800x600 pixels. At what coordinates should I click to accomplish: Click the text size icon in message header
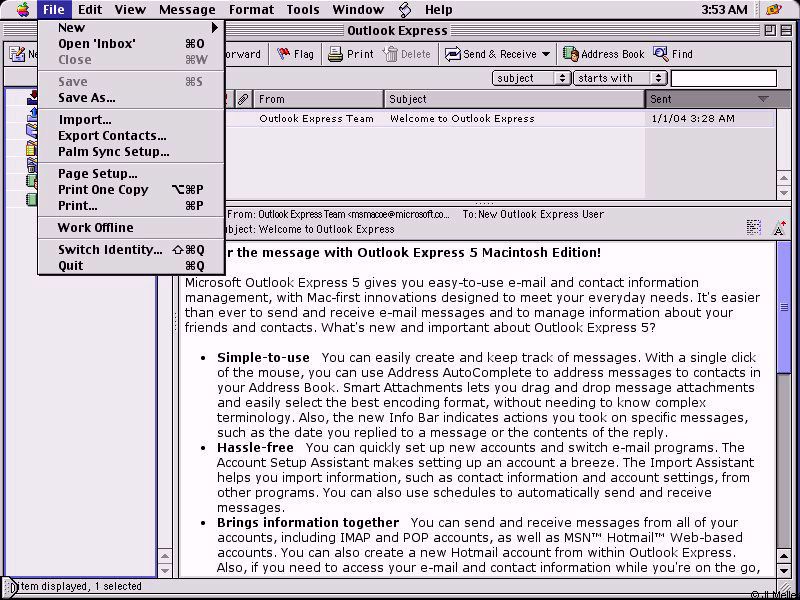point(779,228)
